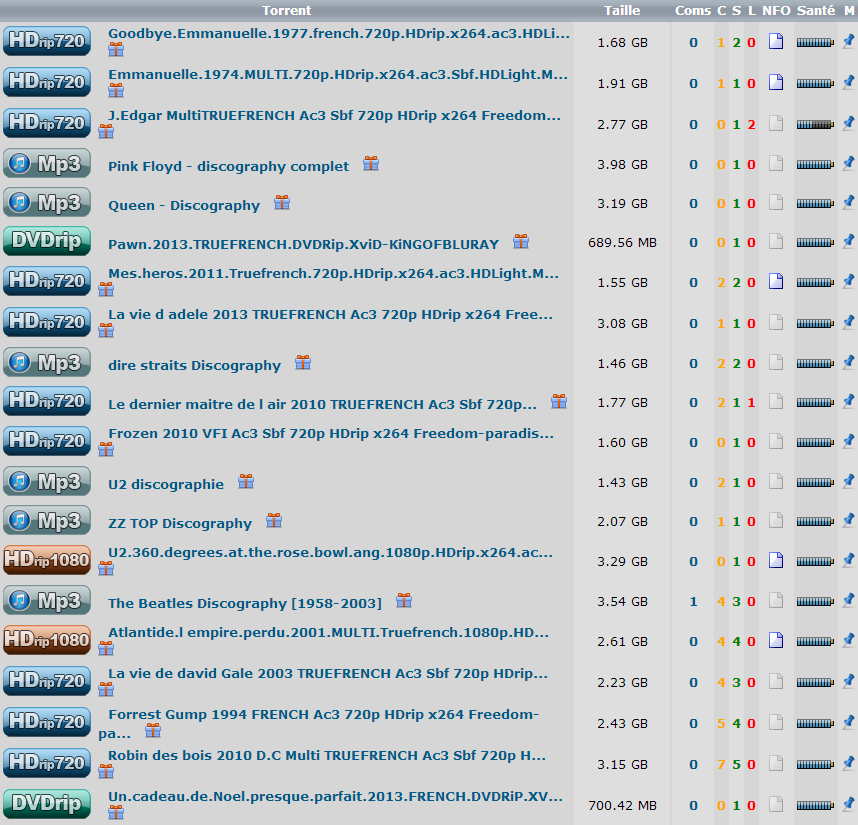Click pin icon for Forrest Gump row

point(848,722)
